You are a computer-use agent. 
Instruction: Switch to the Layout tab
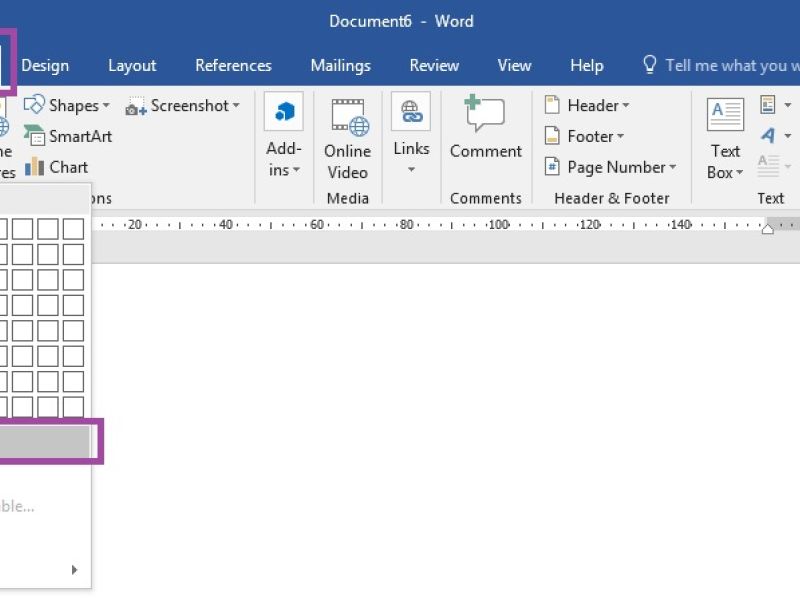tap(132, 65)
